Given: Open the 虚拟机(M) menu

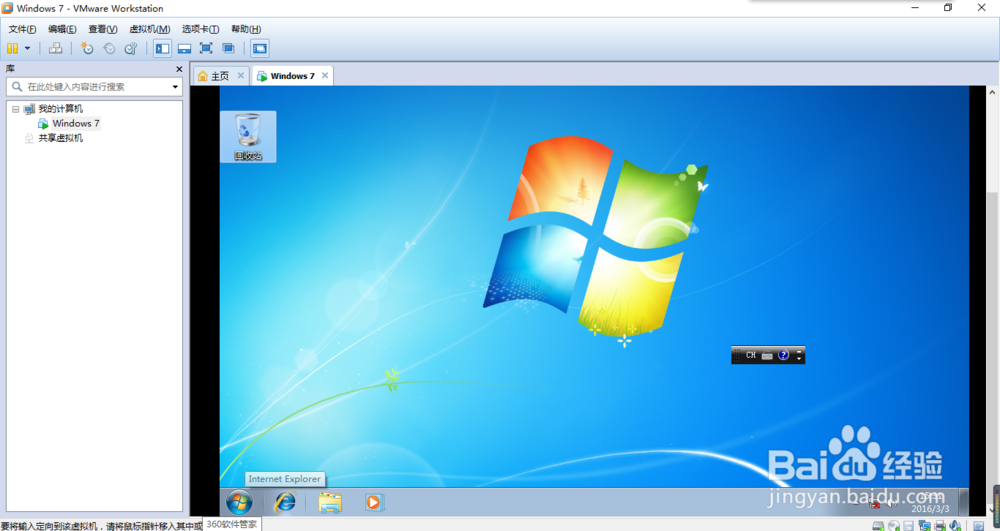Looking at the screenshot, I should coord(150,29).
